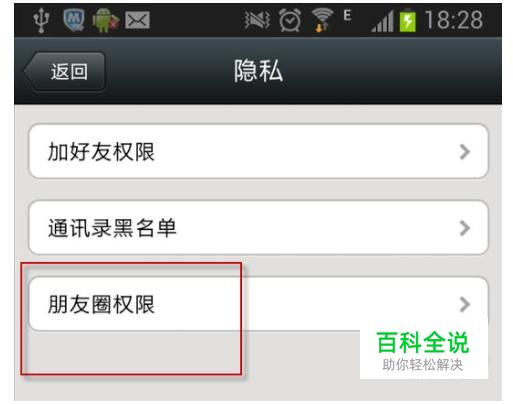513x404 pixels.
Task: Tap the 18:28 clock in status bar
Action: point(454,20)
